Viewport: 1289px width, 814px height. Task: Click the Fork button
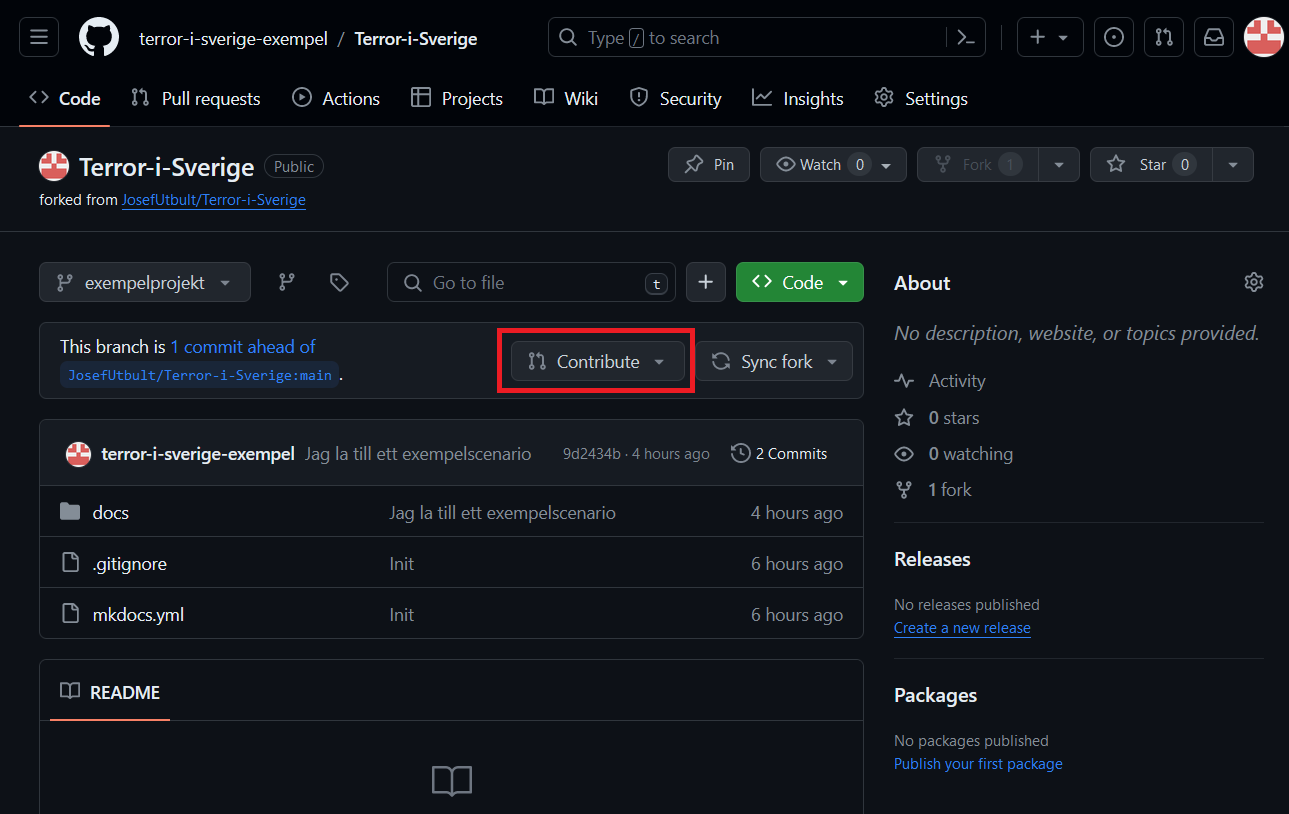[978, 165]
